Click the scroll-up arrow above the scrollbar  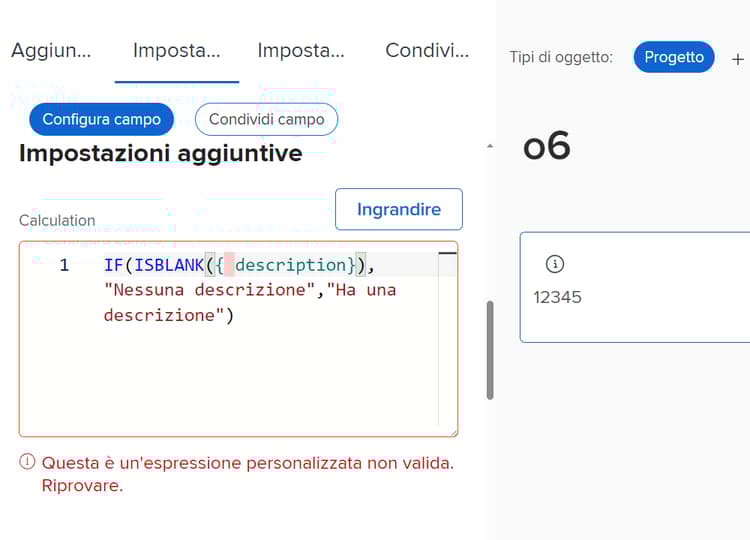click(490, 146)
